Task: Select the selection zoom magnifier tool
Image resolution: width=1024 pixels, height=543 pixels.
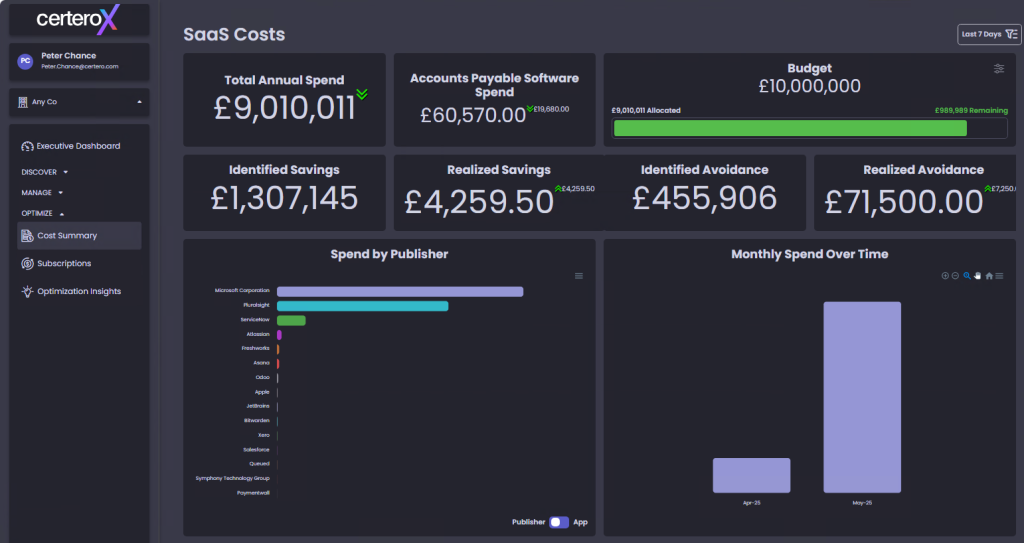Action: tap(967, 276)
